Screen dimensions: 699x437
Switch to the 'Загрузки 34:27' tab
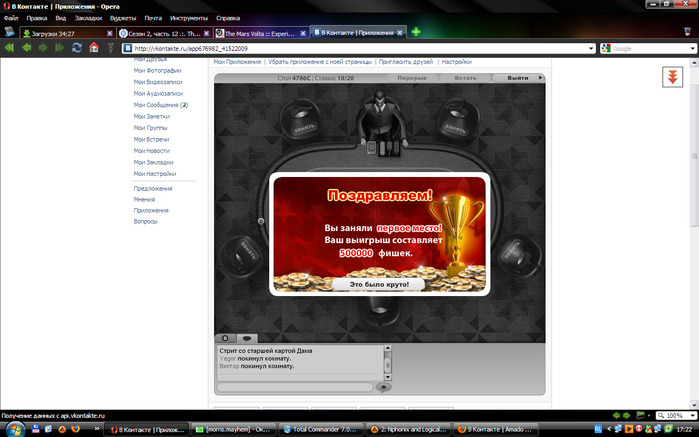(67, 33)
